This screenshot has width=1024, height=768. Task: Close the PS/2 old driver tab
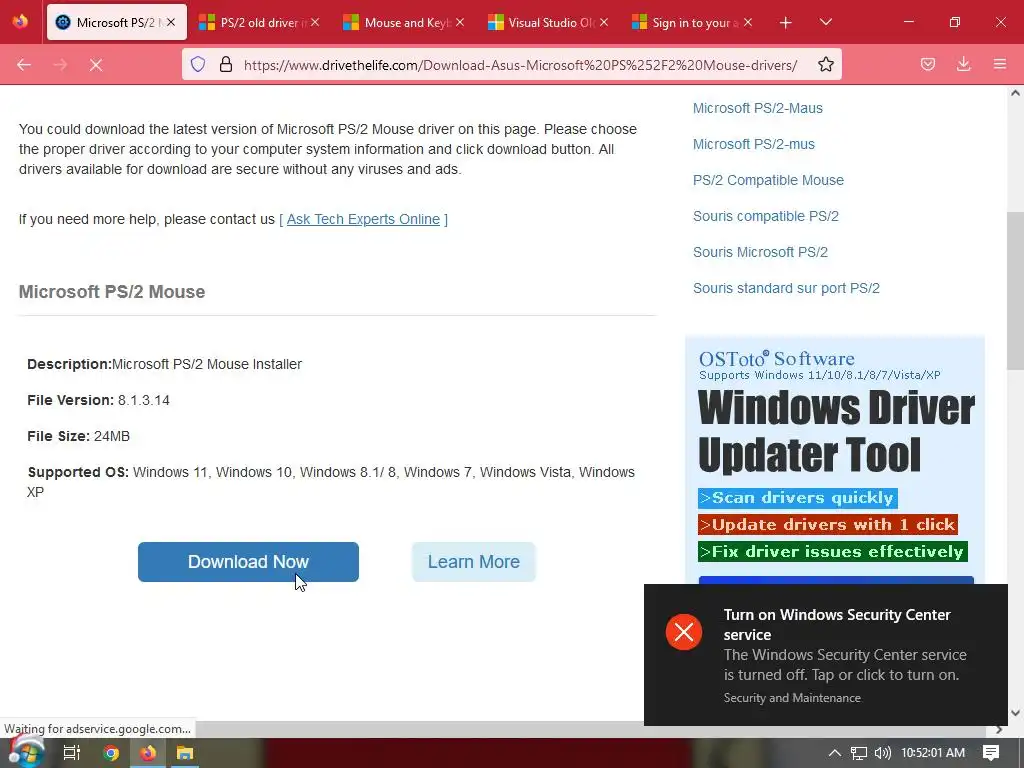coord(315,22)
